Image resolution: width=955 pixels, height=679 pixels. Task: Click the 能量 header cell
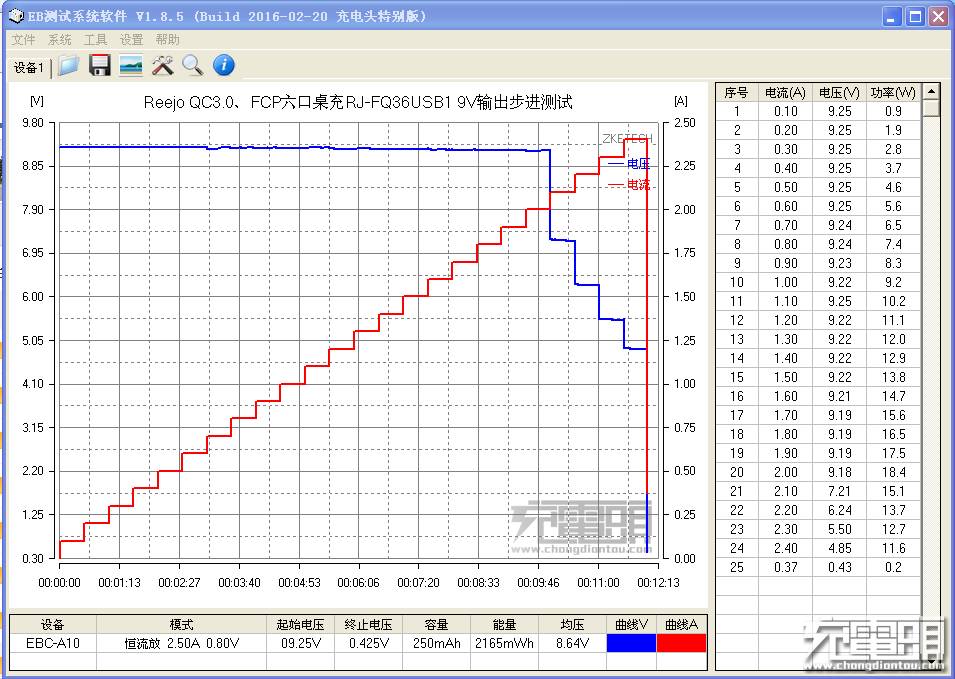tap(504, 625)
